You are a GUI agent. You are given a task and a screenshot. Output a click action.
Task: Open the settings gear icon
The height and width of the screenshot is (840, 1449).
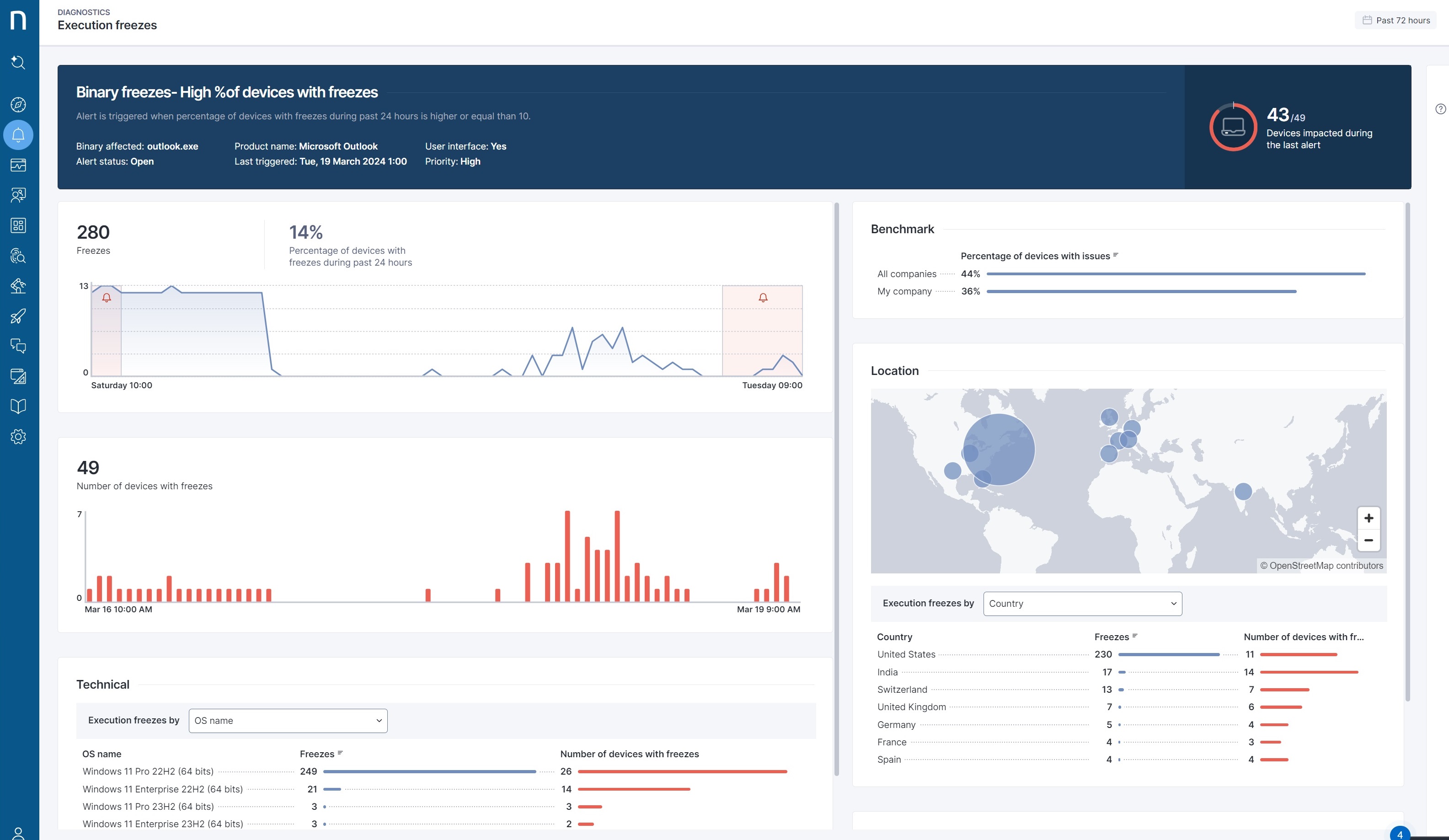coord(18,436)
